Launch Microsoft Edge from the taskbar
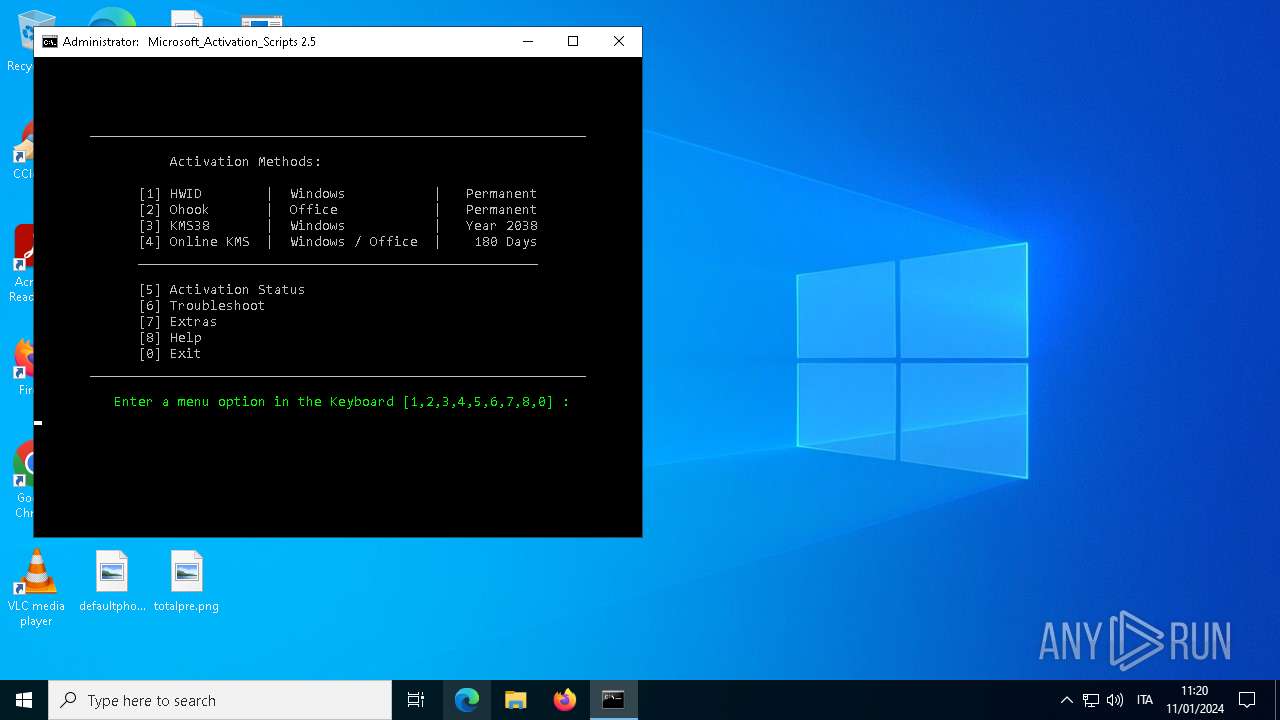 pos(467,700)
